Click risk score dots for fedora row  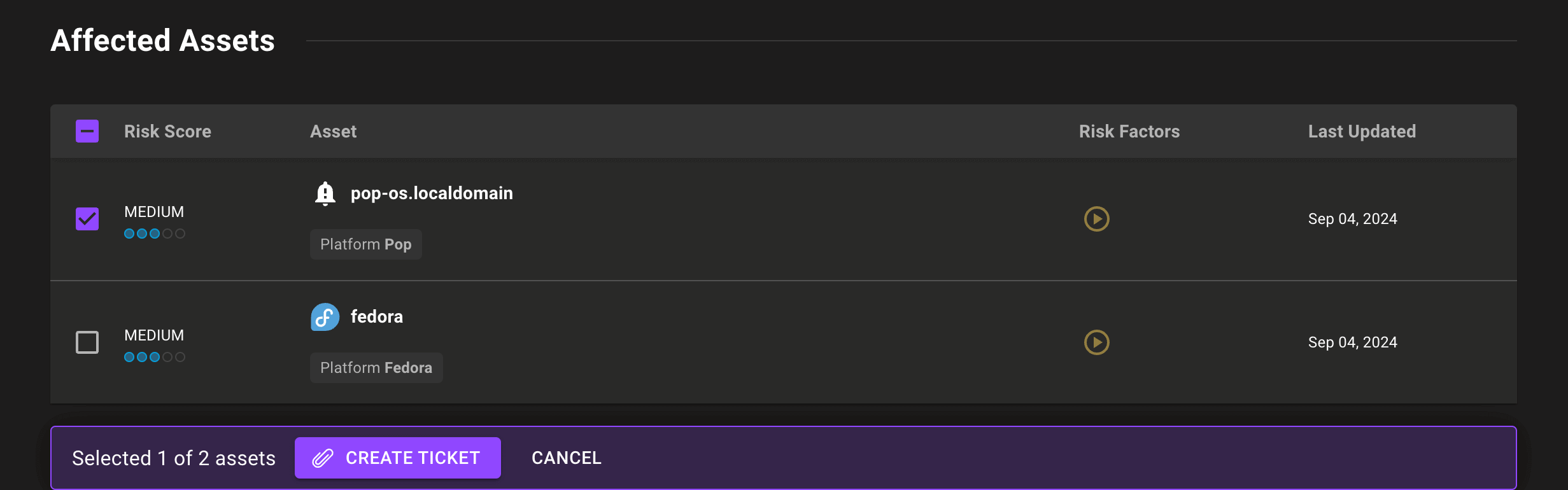pyautogui.click(x=154, y=357)
